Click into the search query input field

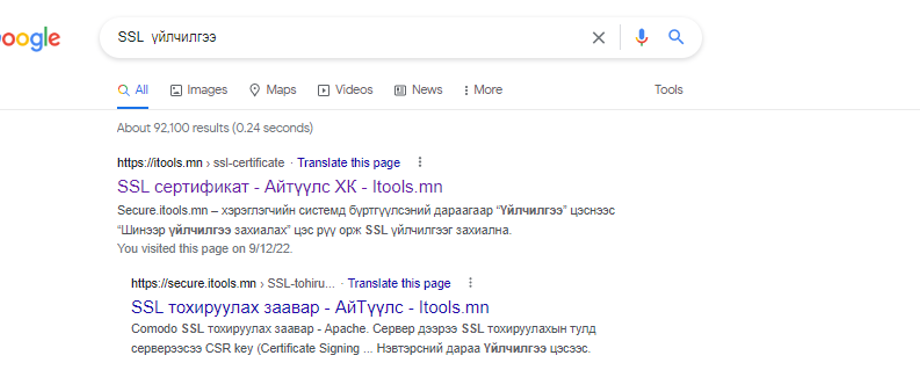pyautogui.click(x=346, y=38)
